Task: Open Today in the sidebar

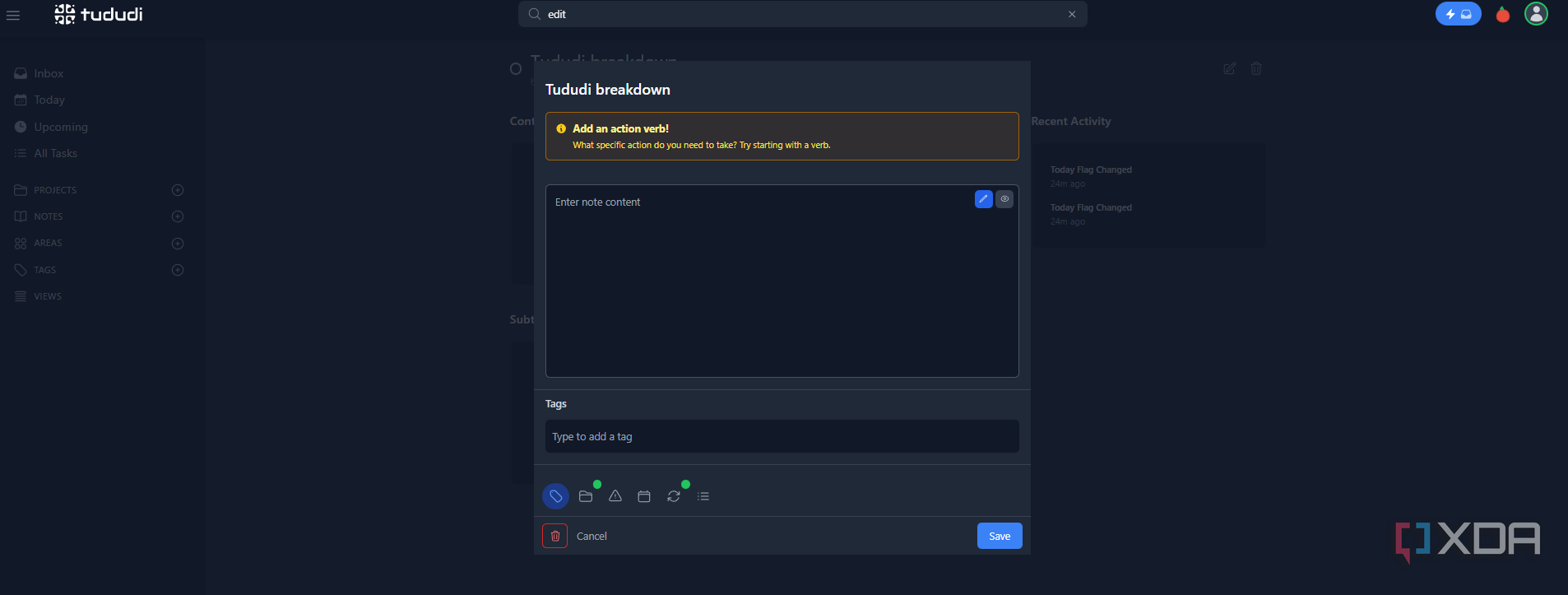Action: tap(39, 100)
